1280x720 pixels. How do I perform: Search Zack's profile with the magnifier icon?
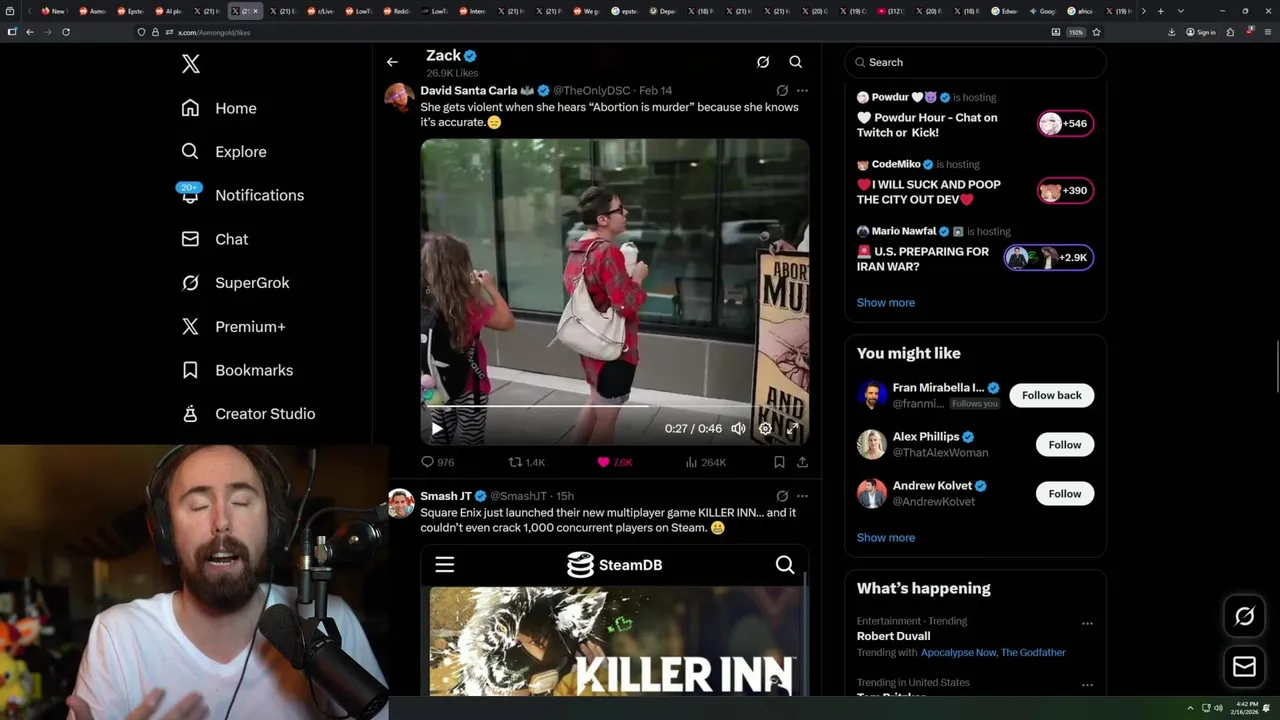796,62
